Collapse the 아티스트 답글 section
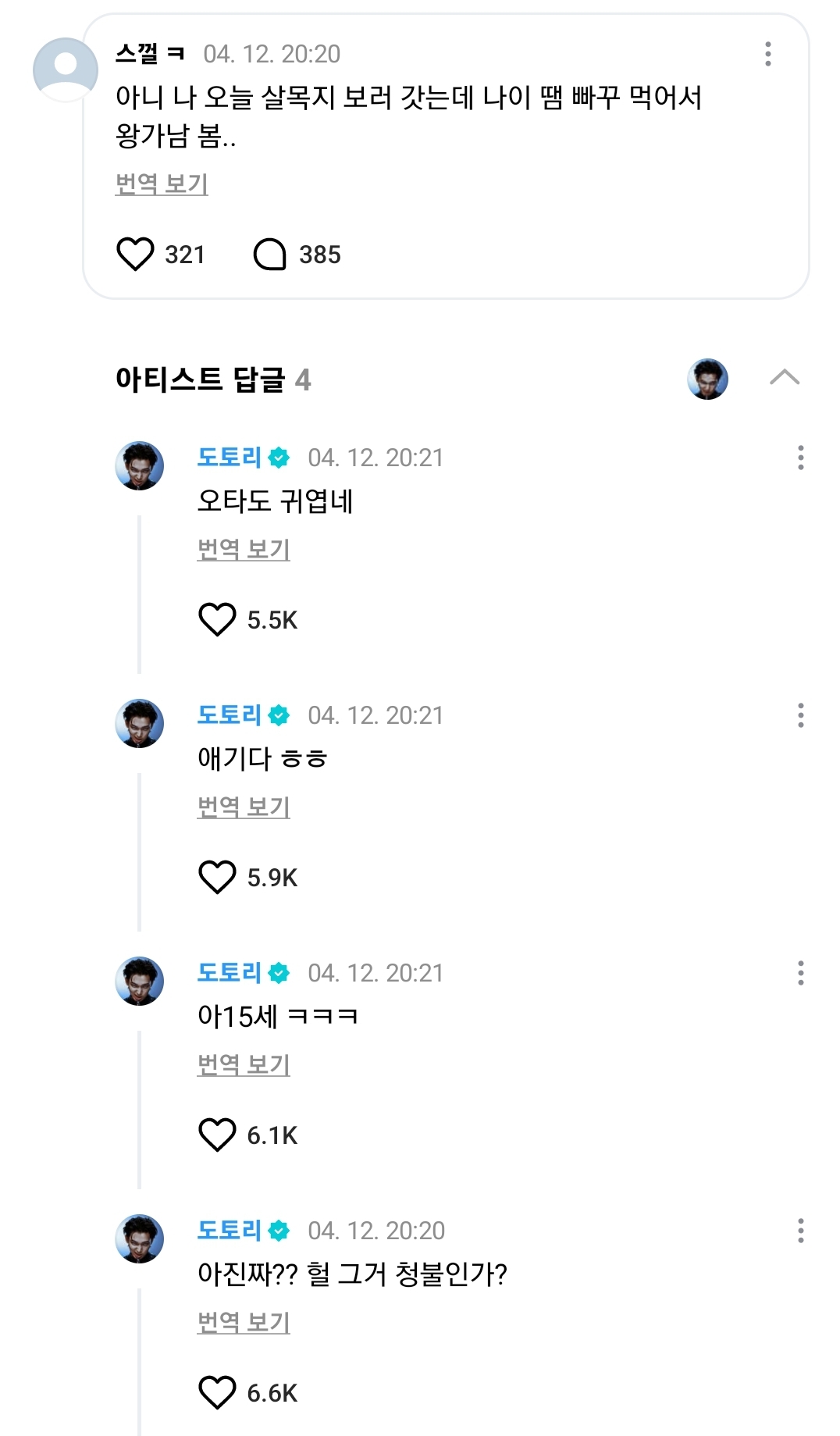Viewport: 840px width, 1436px height. point(784,379)
